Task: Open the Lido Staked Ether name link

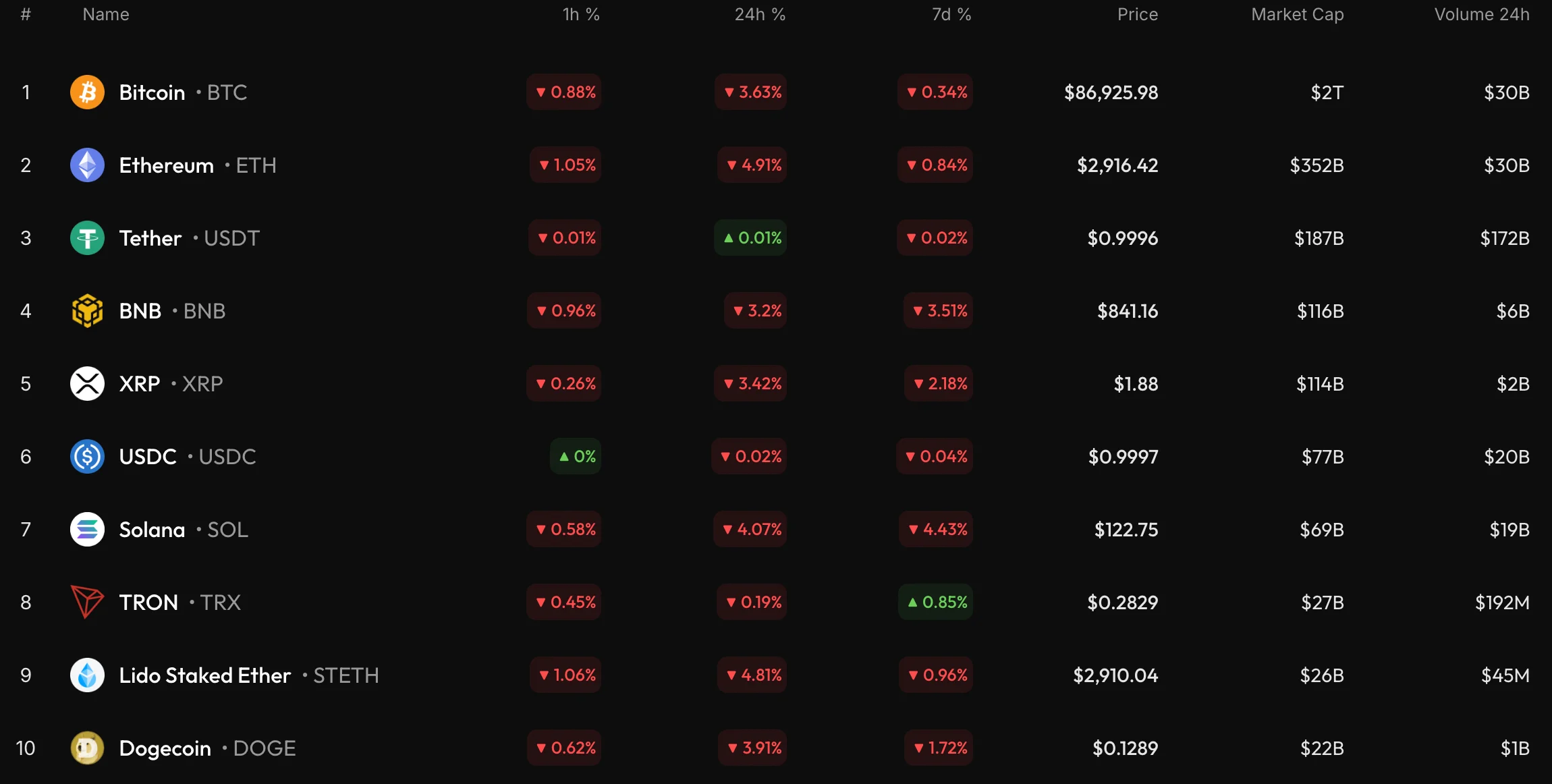Action: tap(204, 675)
